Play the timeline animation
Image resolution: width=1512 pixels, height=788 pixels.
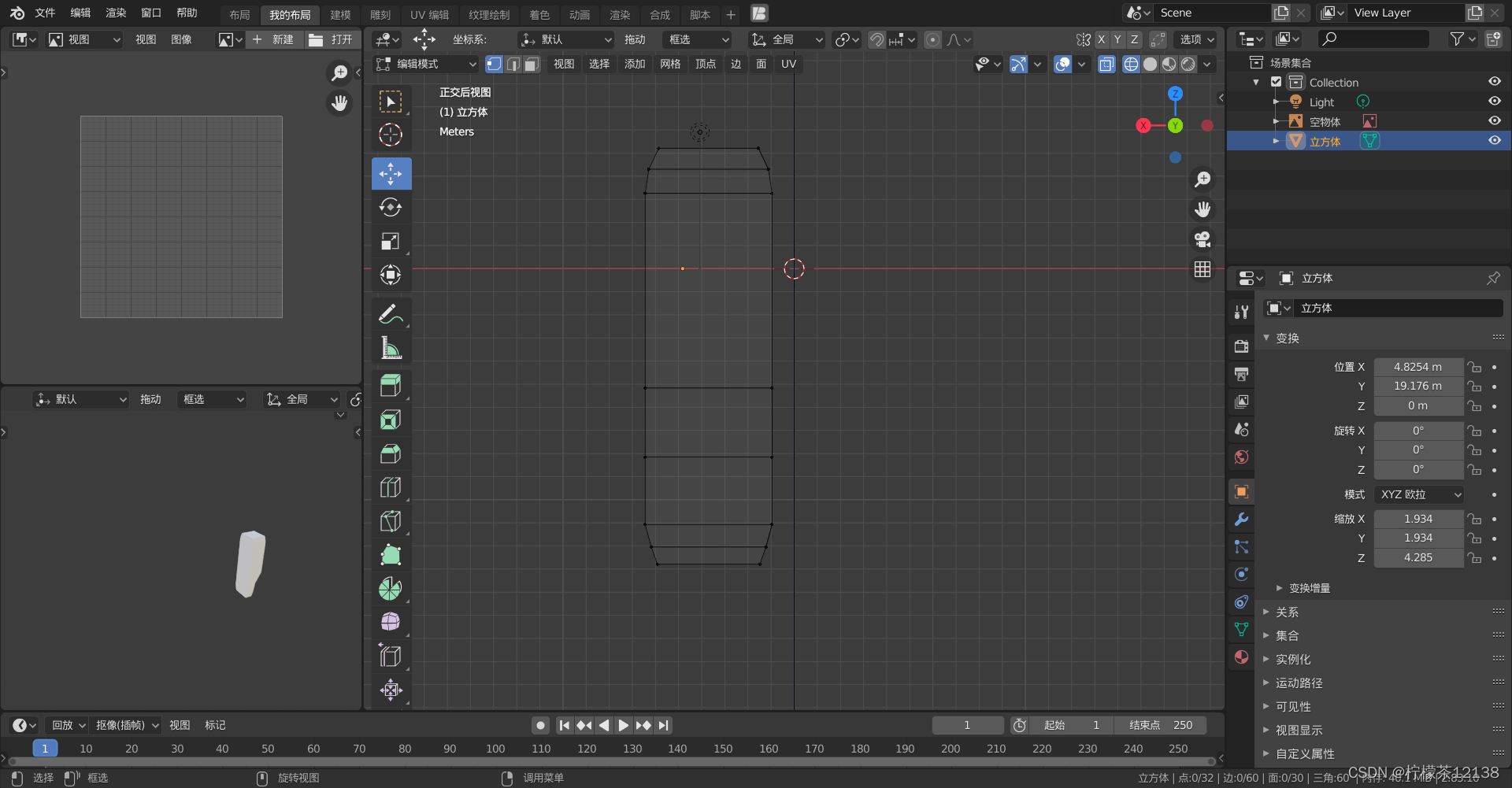click(x=624, y=725)
